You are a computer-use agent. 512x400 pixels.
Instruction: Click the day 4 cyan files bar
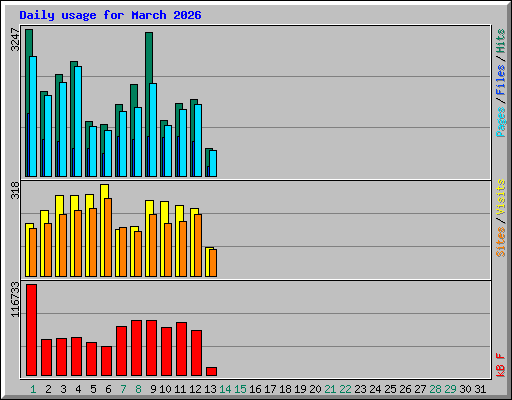click(78, 121)
